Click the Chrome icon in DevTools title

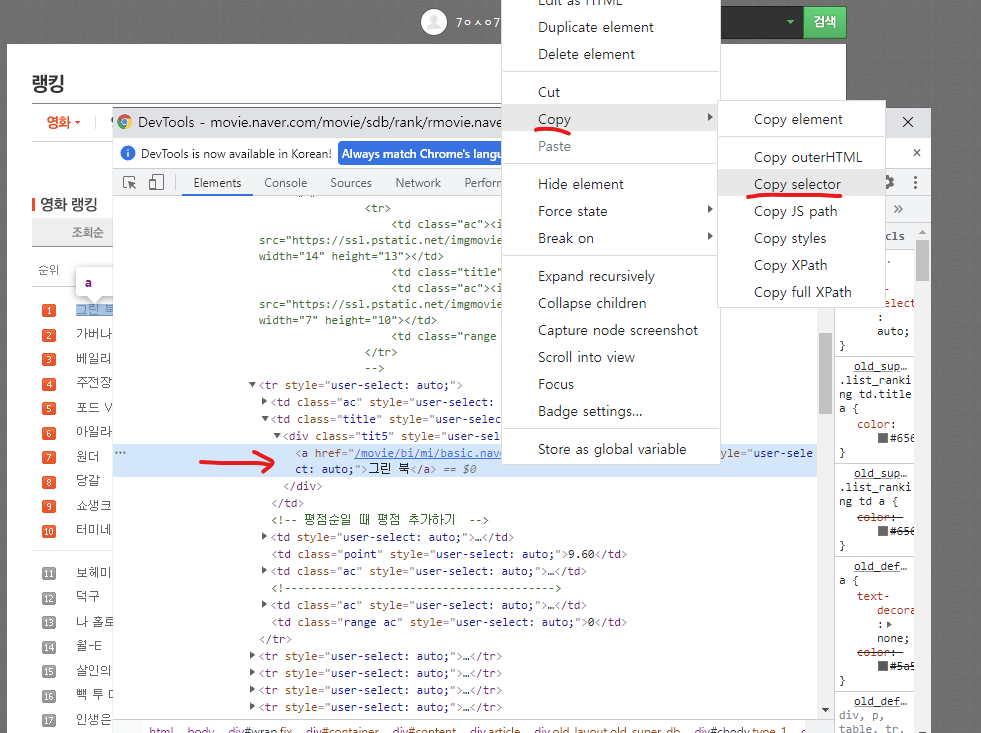(125, 122)
